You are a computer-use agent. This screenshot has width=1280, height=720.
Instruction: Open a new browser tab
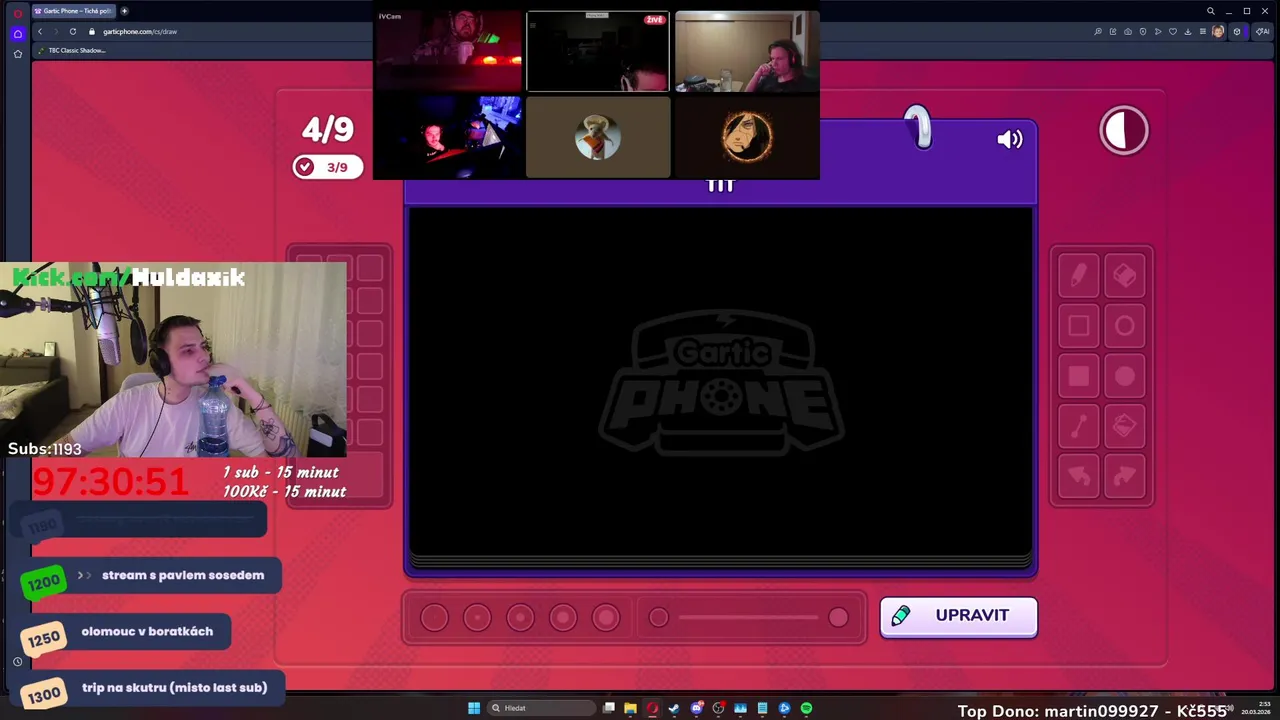click(x=124, y=11)
